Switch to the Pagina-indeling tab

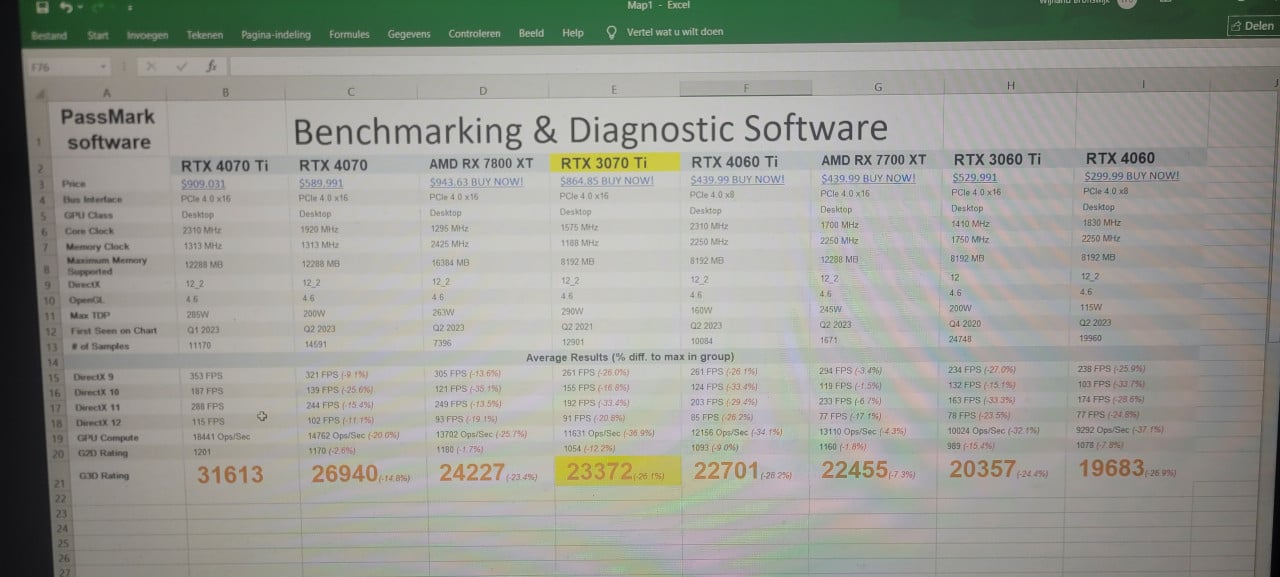(x=276, y=34)
